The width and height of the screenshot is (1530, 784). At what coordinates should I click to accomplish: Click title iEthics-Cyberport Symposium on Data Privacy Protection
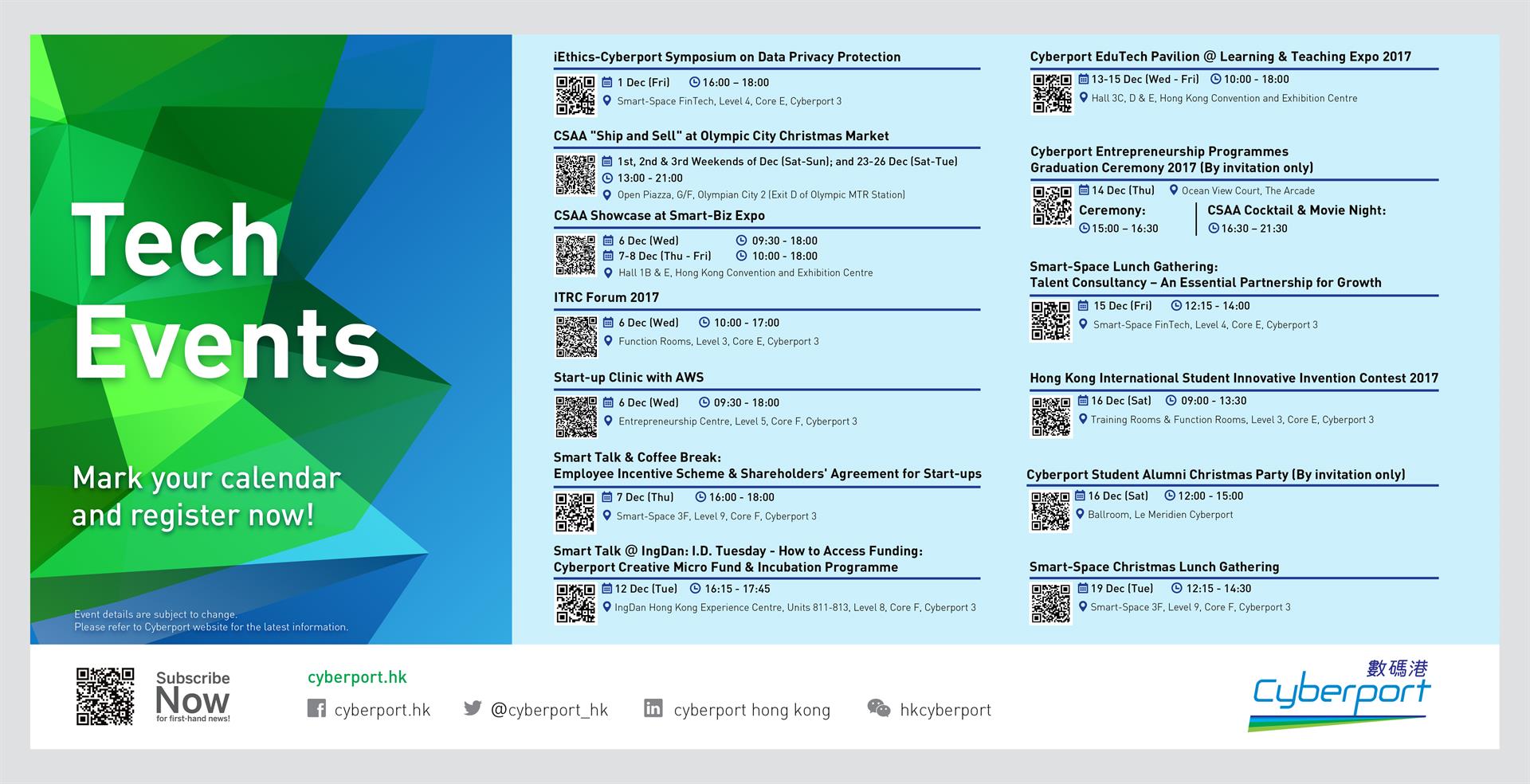tap(728, 57)
